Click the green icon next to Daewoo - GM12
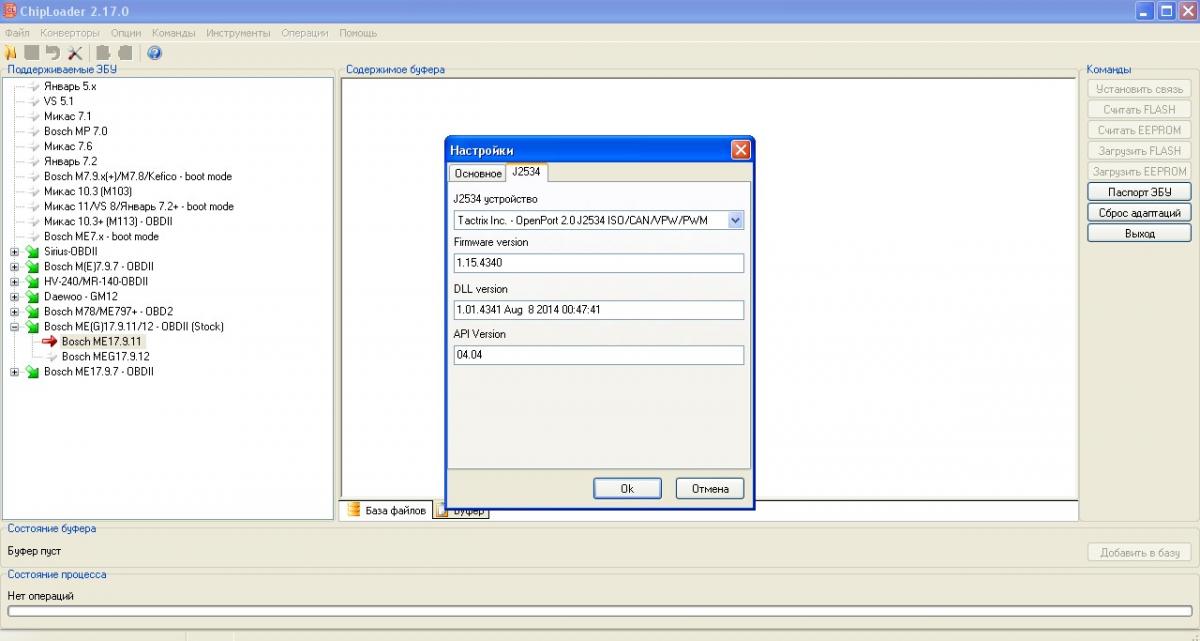This screenshot has height=641, width=1200. [33, 296]
